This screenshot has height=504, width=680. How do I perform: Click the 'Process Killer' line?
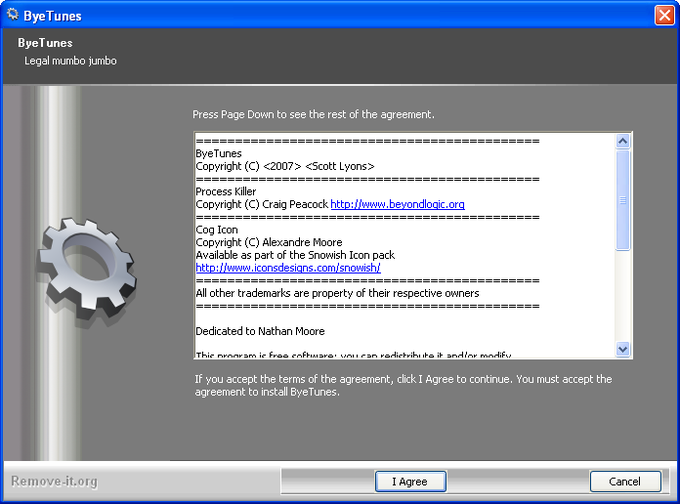[226, 191]
